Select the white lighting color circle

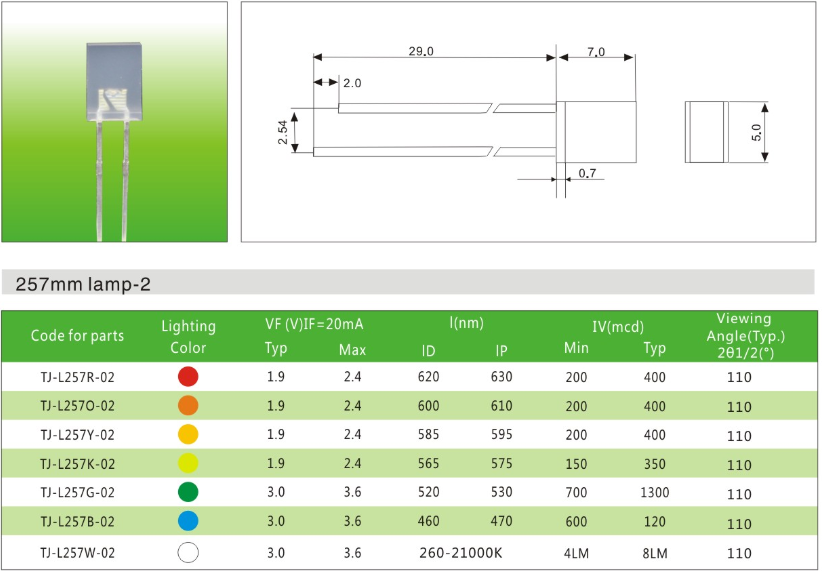click(x=188, y=552)
